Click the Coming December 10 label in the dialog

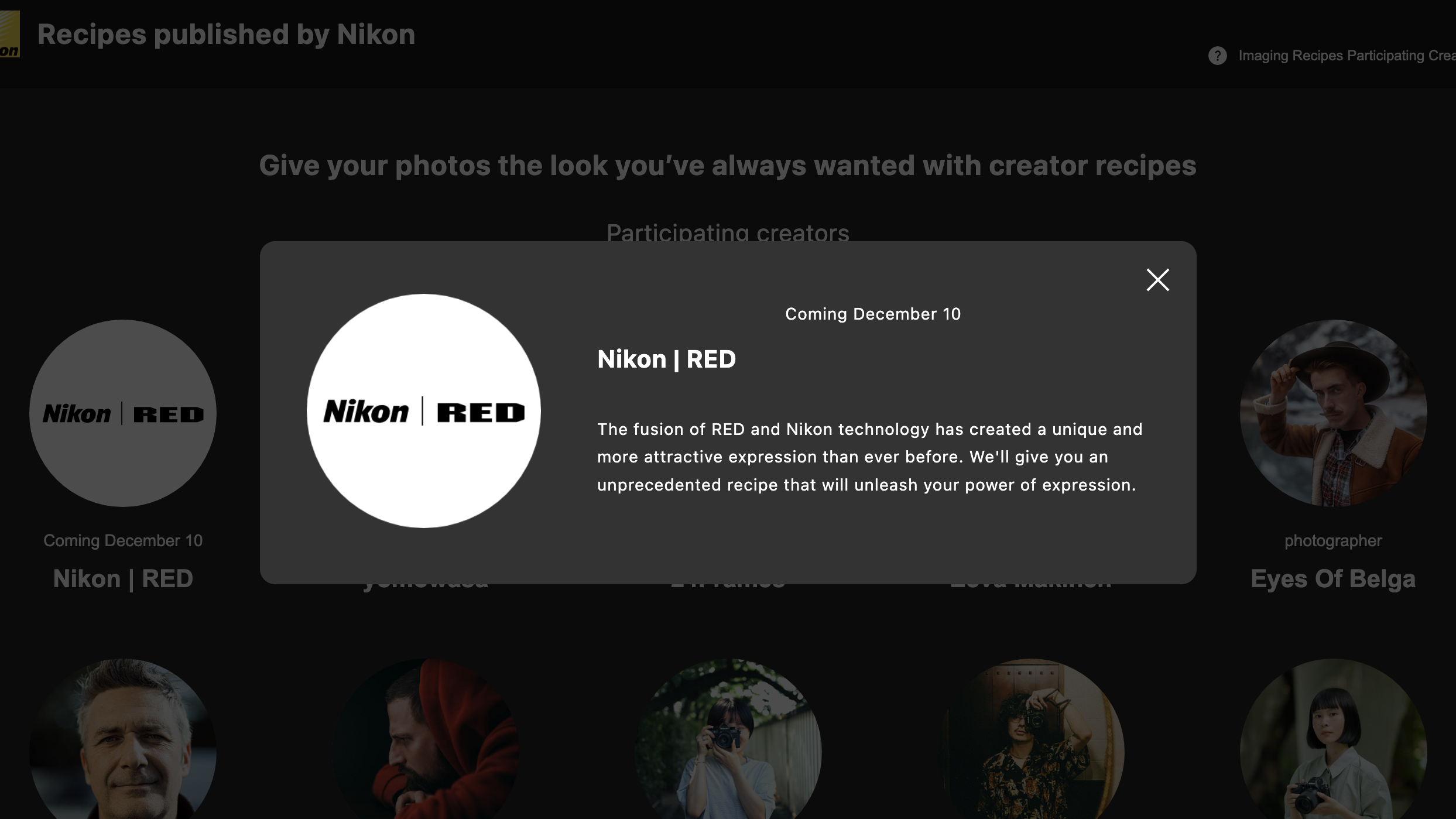pyautogui.click(x=873, y=313)
